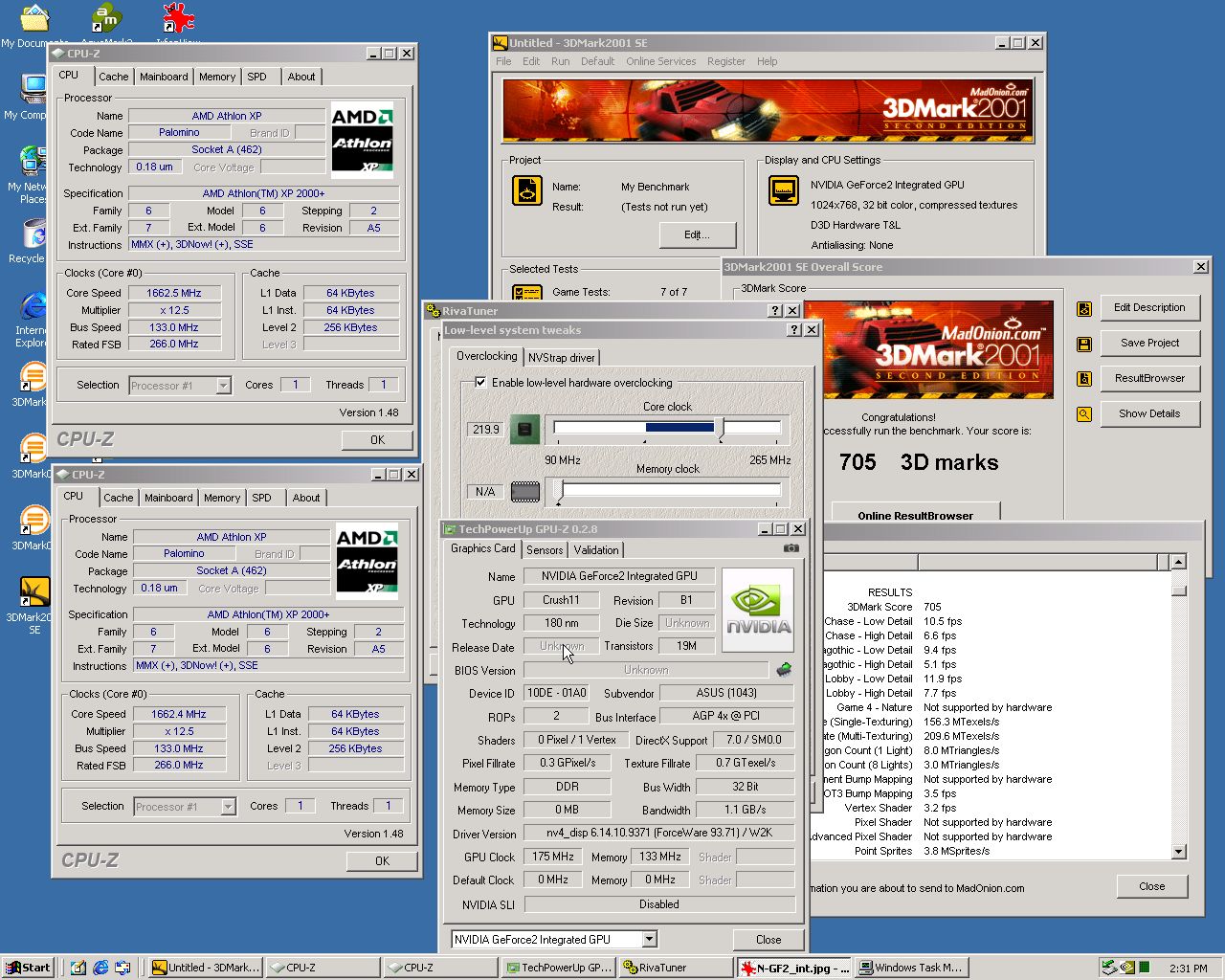Click the Close button in GPU-Z
This screenshot has width=1225, height=980.
click(x=768, y=940)
